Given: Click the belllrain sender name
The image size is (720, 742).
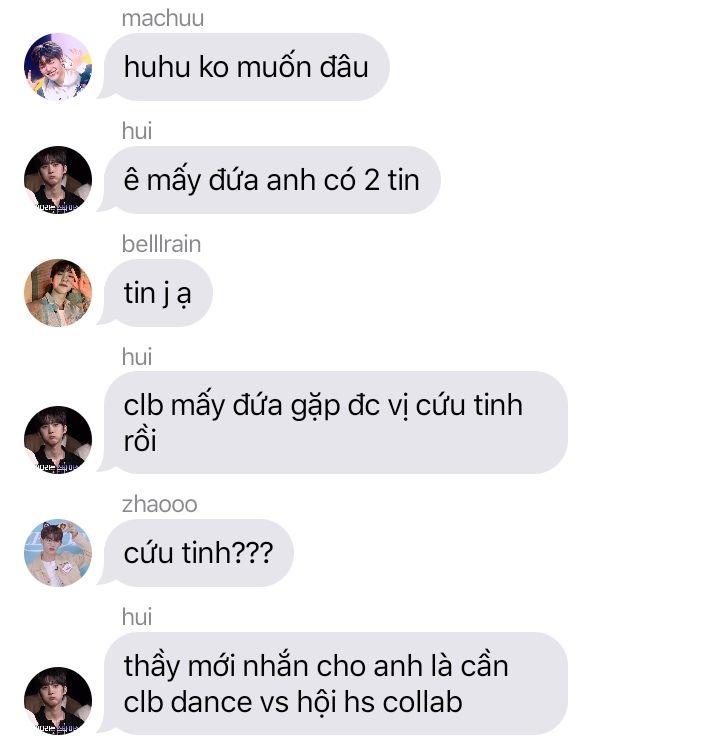Looking at the screenshot, I should point(161,244).
